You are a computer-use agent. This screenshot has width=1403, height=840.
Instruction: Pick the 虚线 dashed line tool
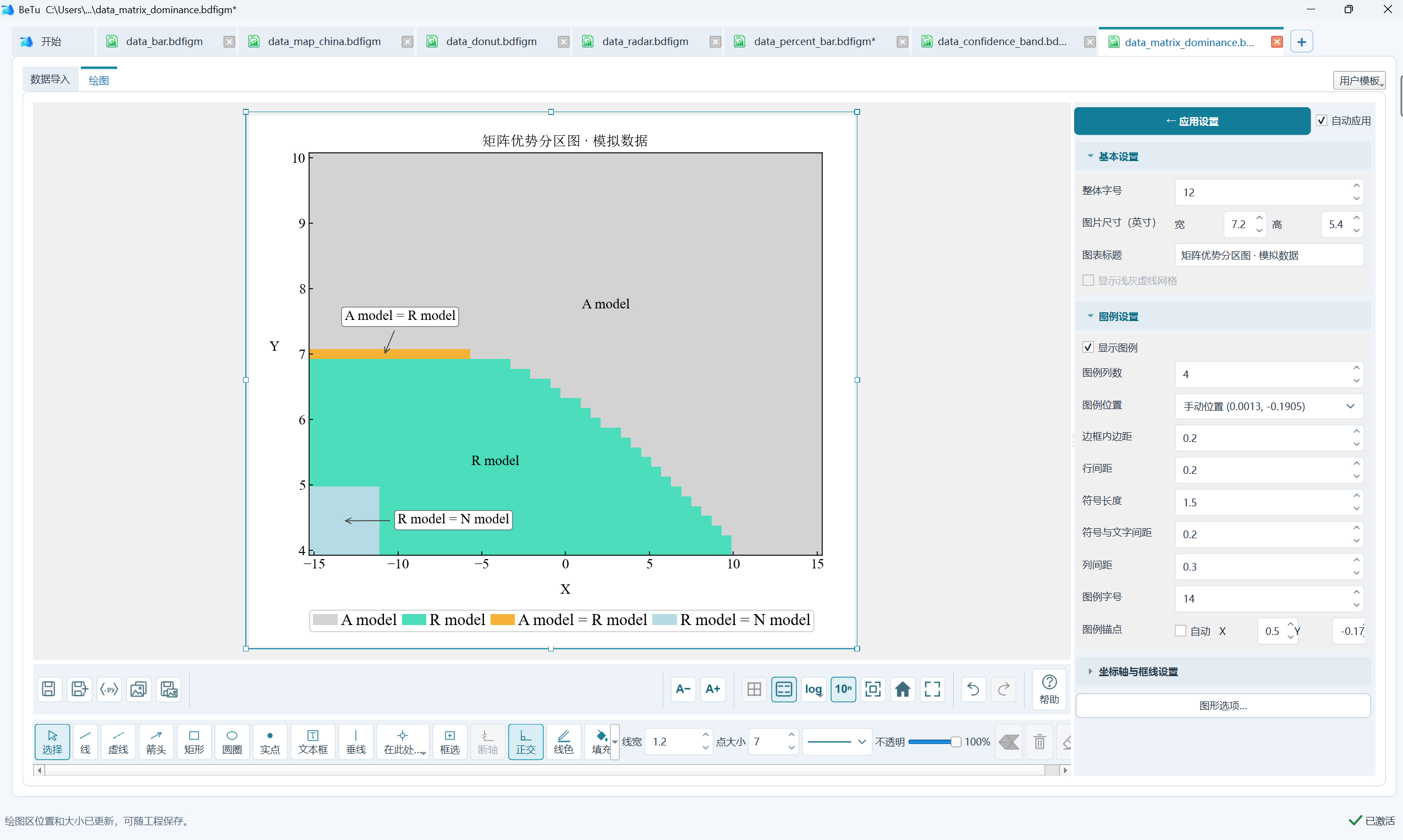[118, 742]
